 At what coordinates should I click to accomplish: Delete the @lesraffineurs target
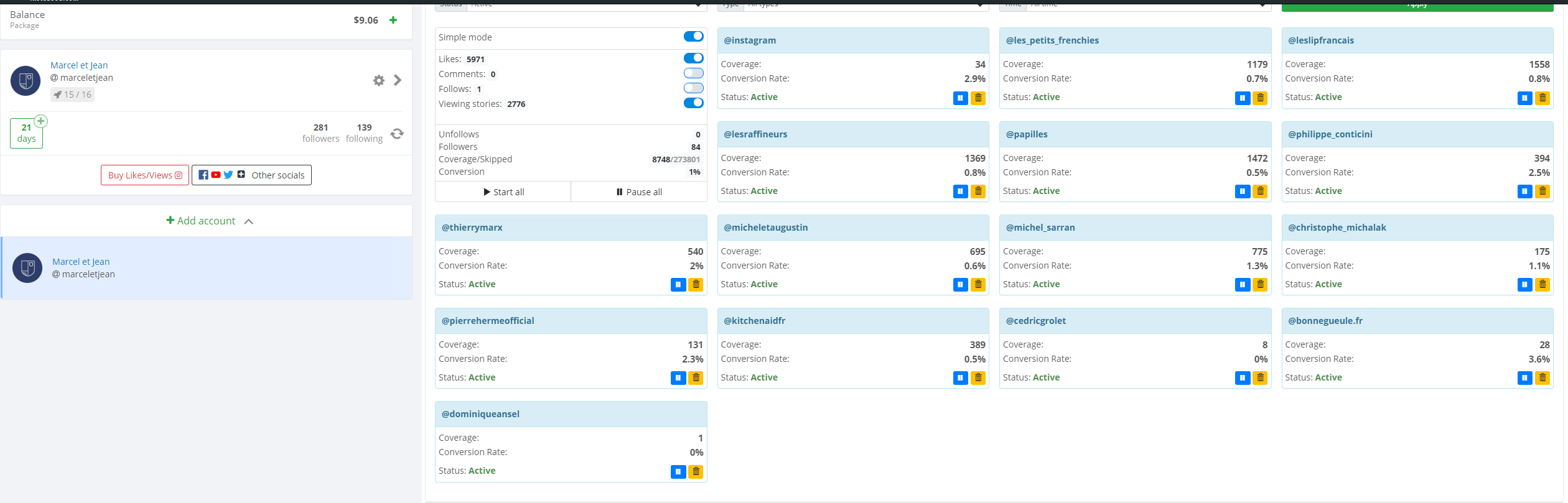978,192
